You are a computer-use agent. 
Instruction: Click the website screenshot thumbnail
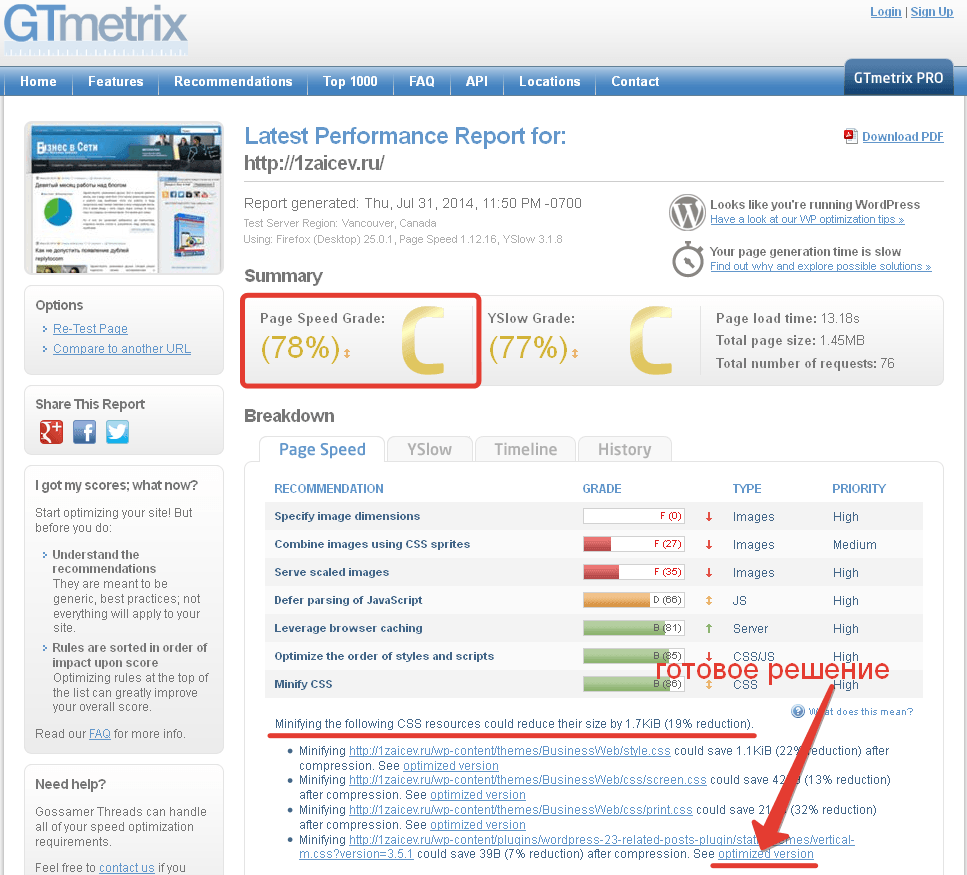pos(124,198)
